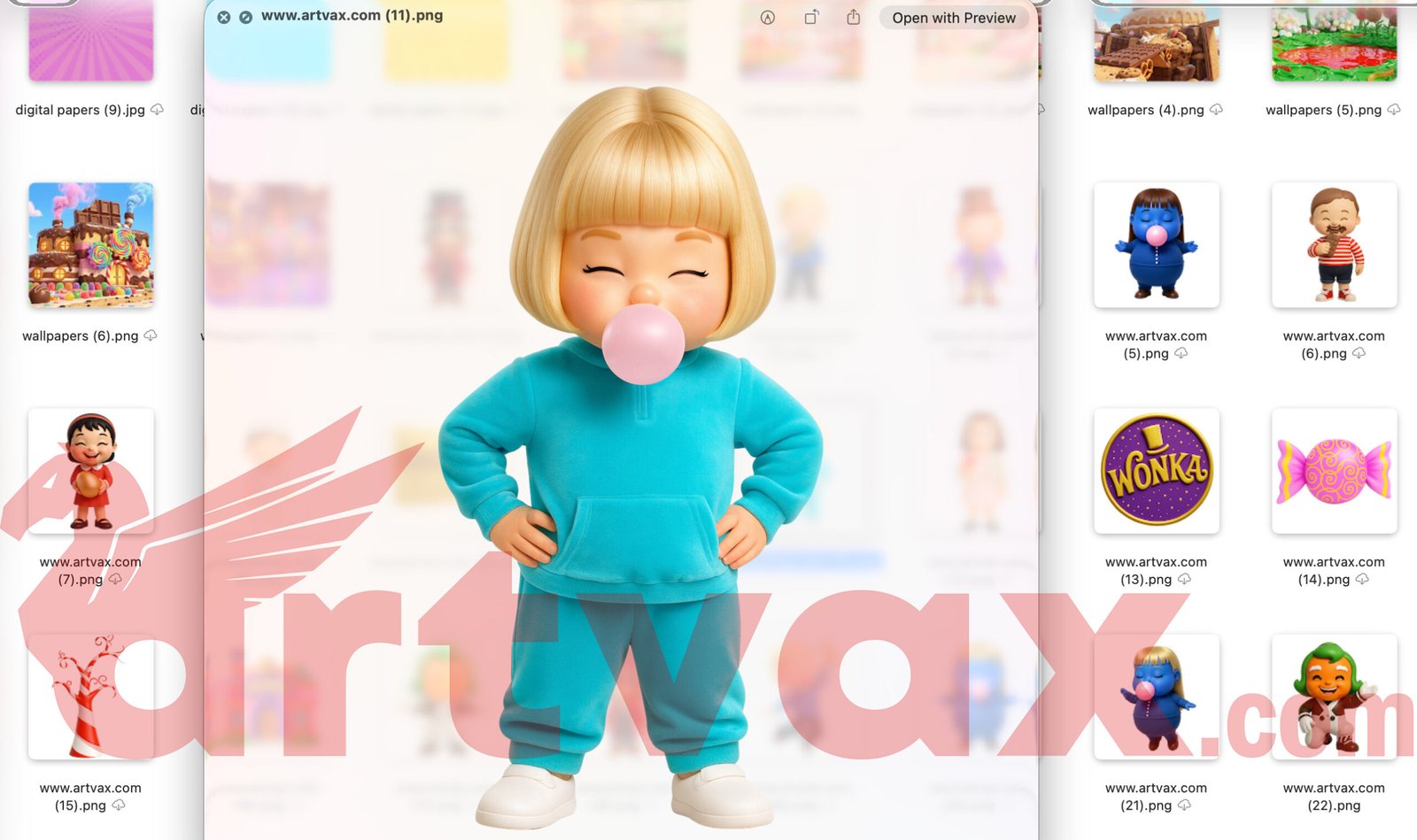Click the www.artvax.com (21).png file name
The image size is (1417, 840).
click(1156, 797)
